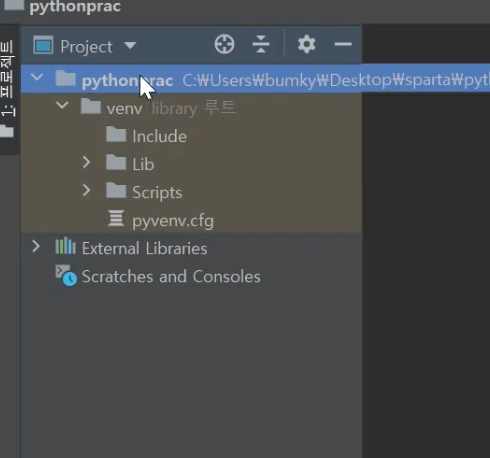This screenshot has width=490, height=458.
Task: Select the Scripts folder name
Action: point(157,193)
